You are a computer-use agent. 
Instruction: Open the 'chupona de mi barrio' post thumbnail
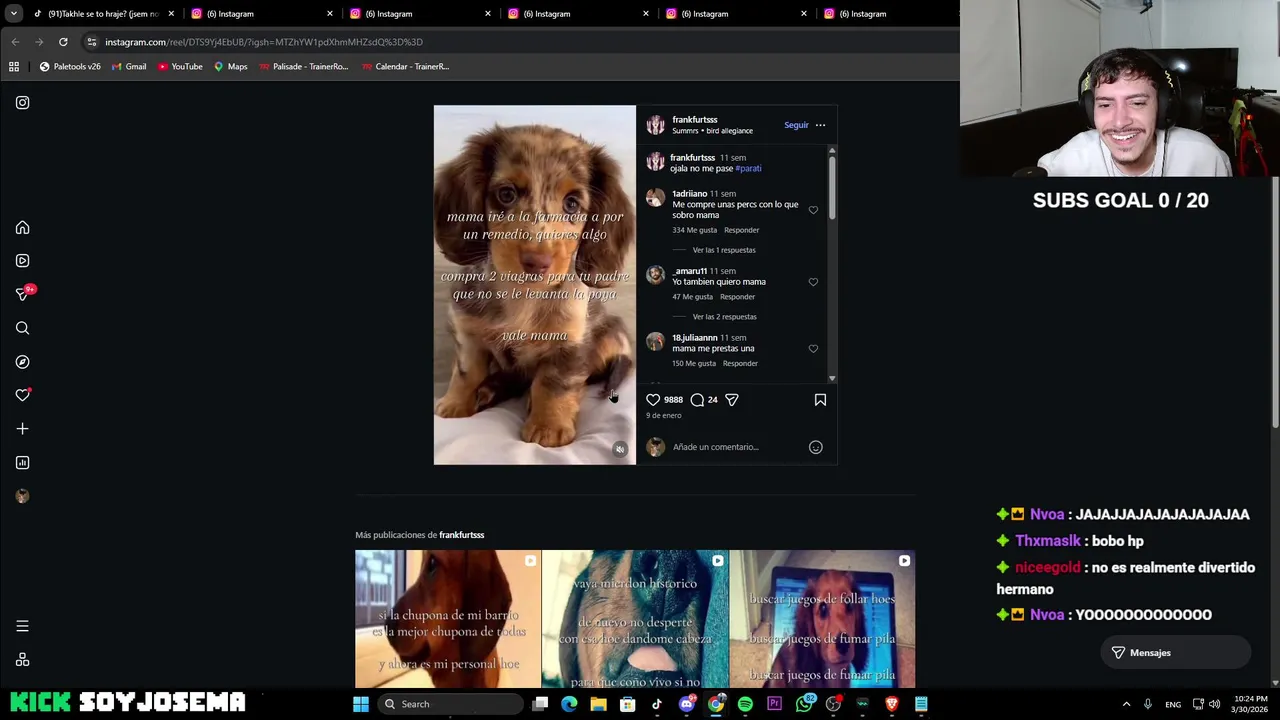tap(448, 619)
